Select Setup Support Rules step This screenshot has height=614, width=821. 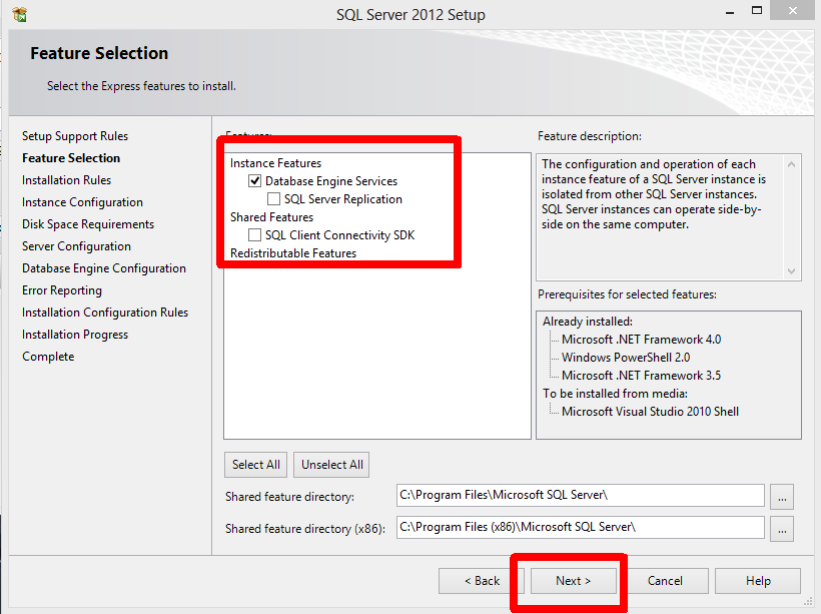[75, 136]
